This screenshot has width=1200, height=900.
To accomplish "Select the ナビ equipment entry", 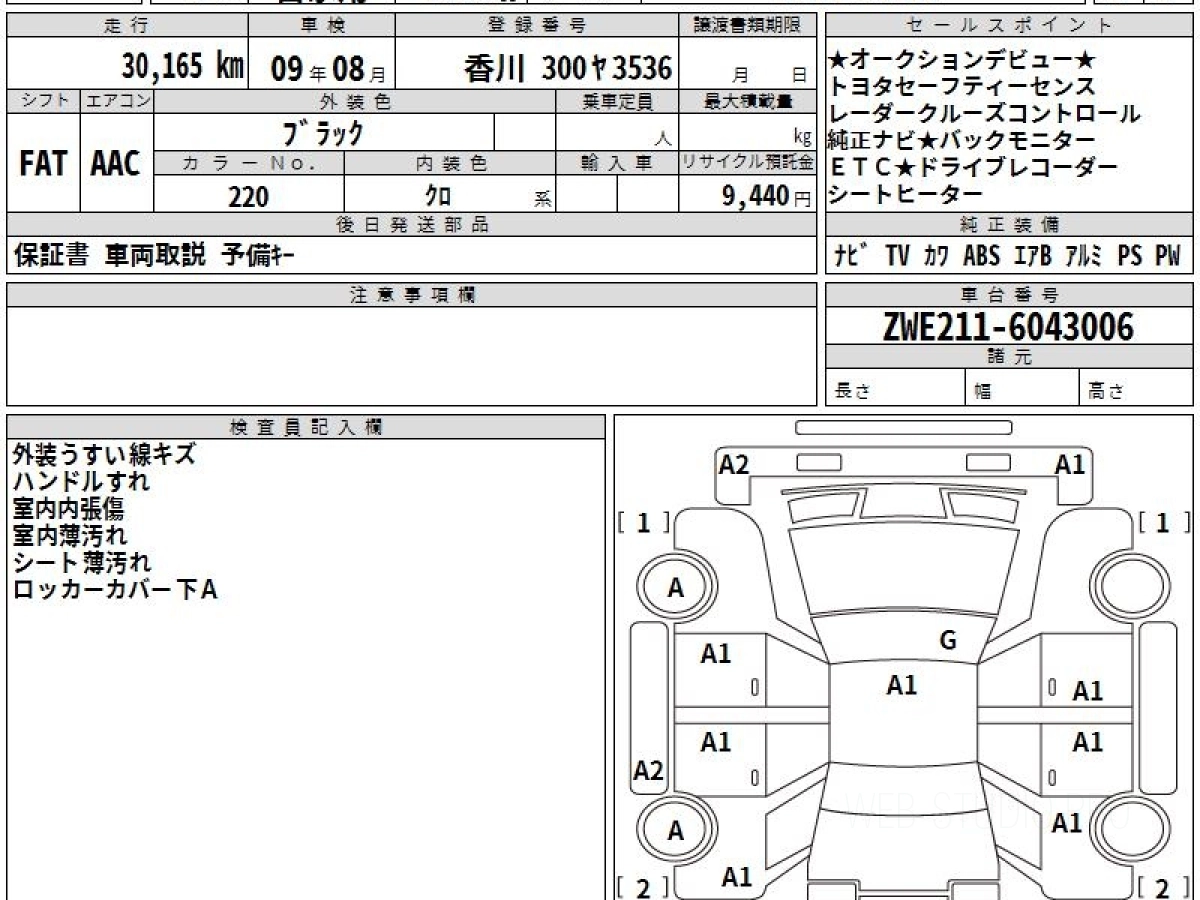I will pyautogui.click(x=850, y=256).
